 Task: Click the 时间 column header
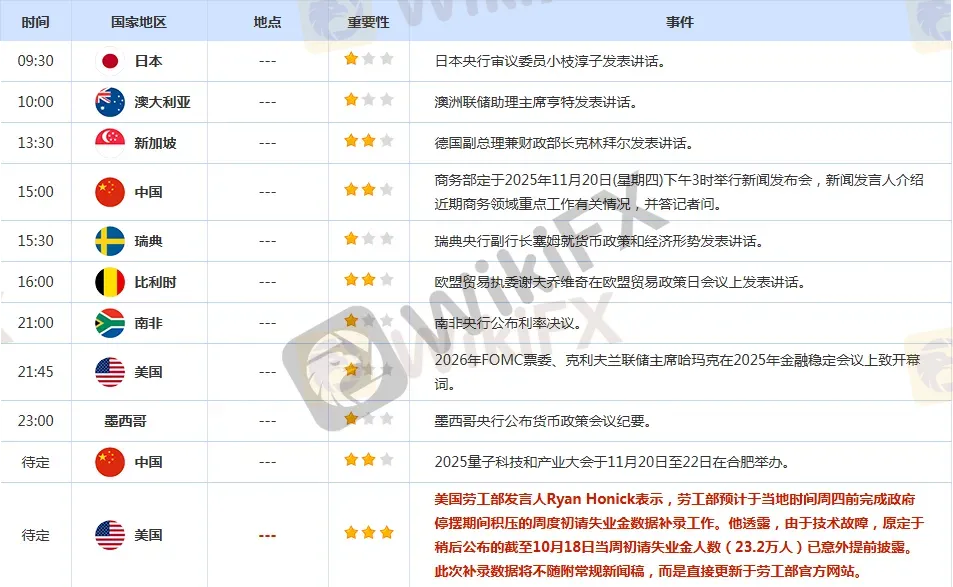[x=35, y=21]
